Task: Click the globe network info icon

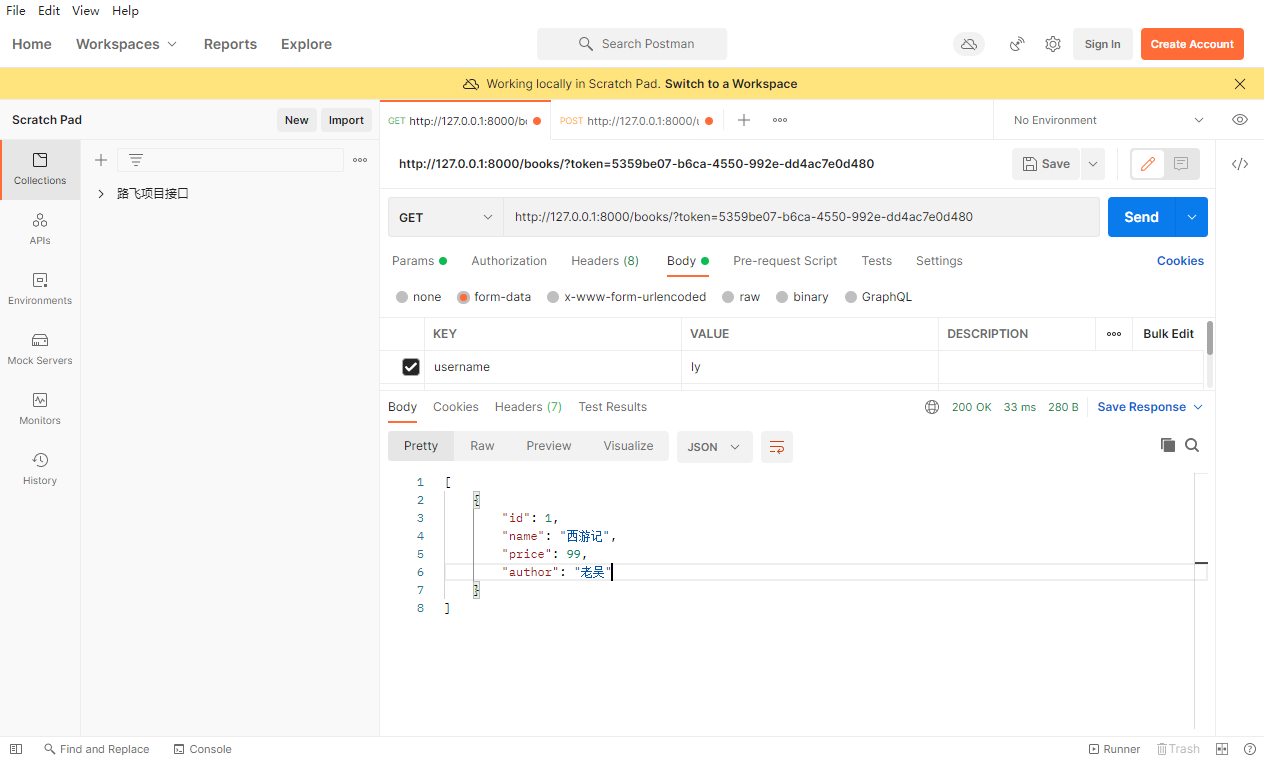Action: click(932, 407)
